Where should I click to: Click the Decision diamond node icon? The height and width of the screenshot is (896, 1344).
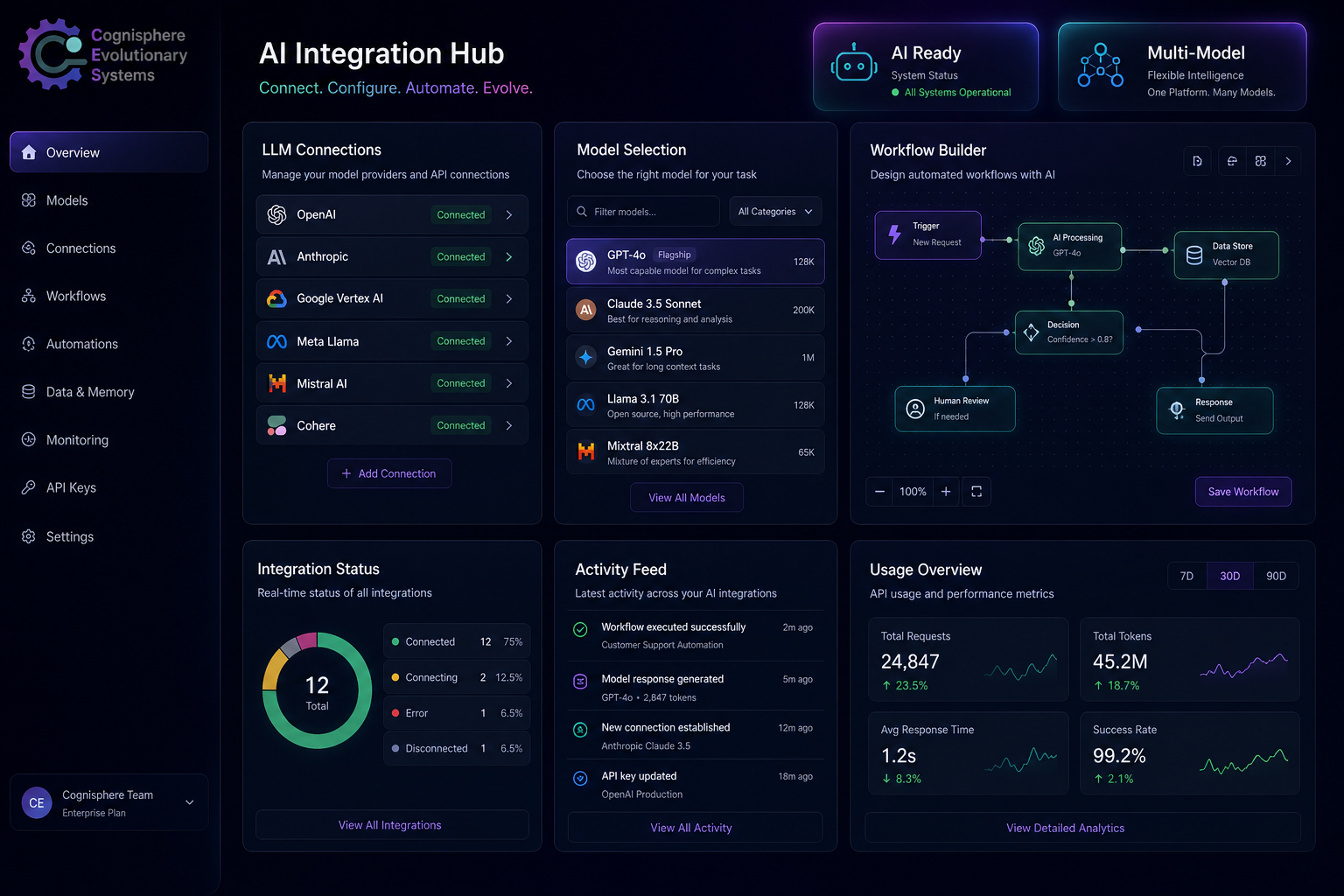(1032, 332)
